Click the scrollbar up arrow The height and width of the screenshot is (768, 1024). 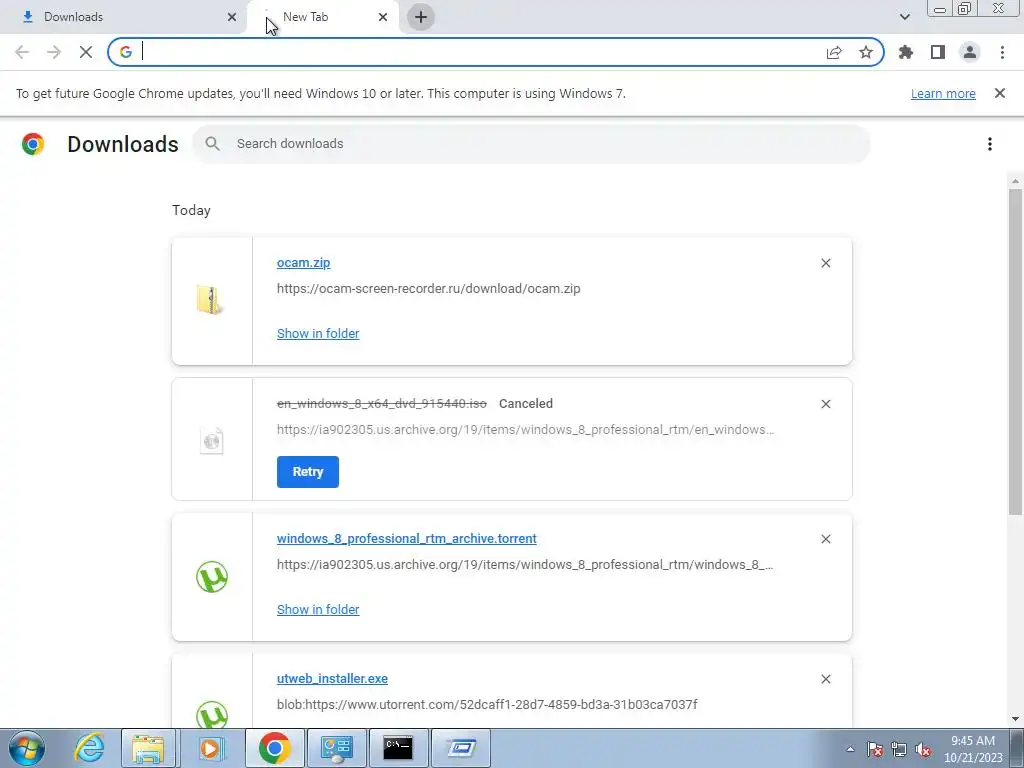click(x=1015, y=181)
